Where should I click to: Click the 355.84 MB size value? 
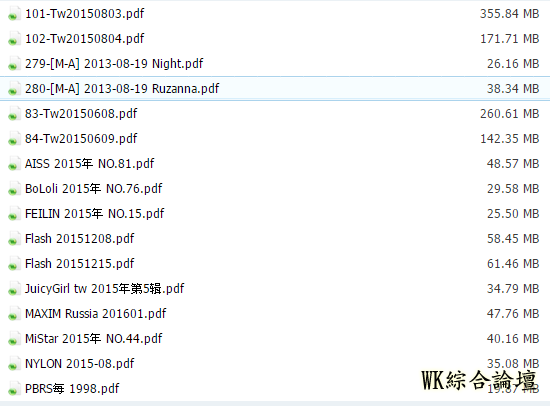509,14
